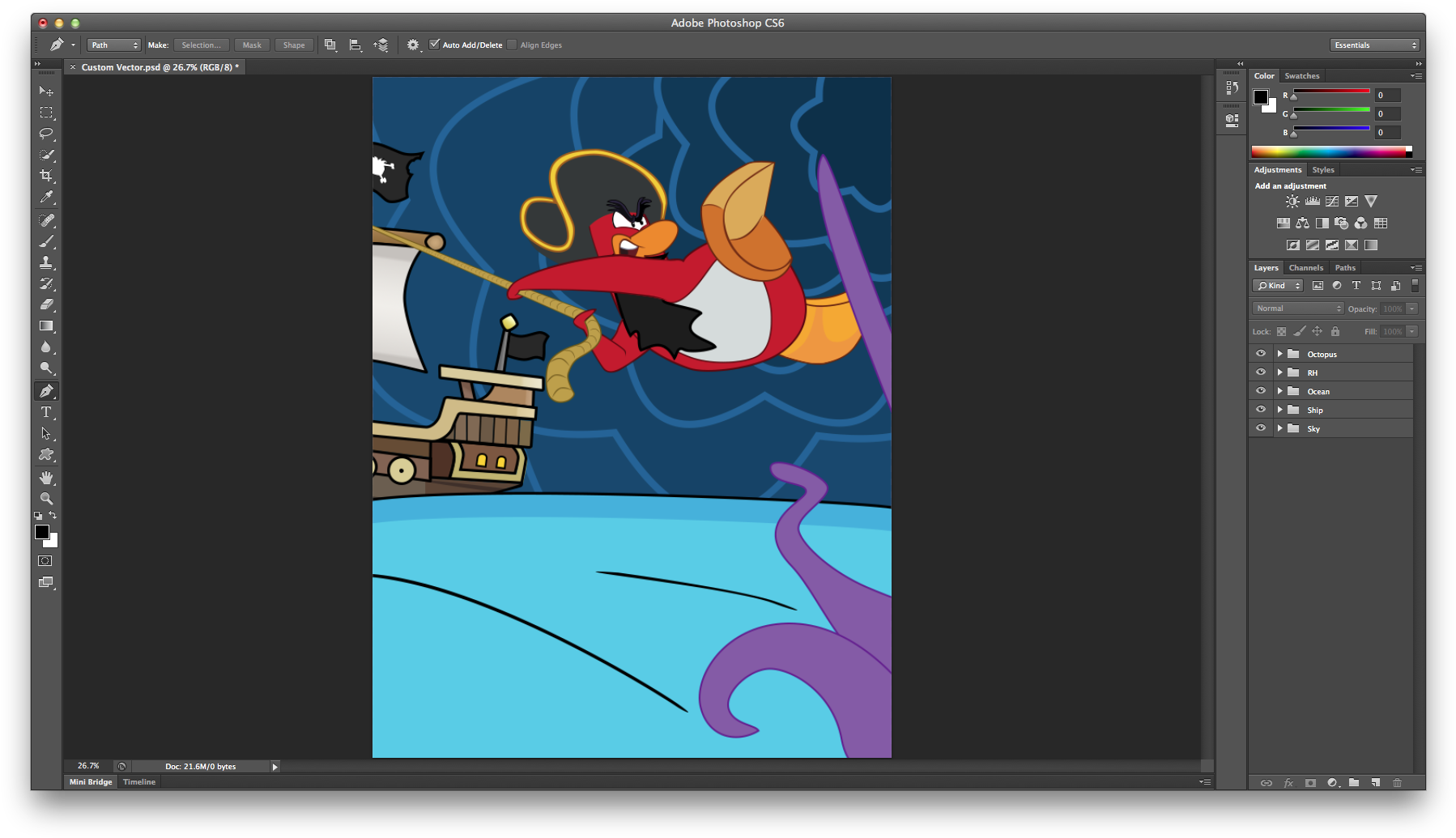Select the Crop tool
Screen dimensions: 1456x838
pos(46,176)
